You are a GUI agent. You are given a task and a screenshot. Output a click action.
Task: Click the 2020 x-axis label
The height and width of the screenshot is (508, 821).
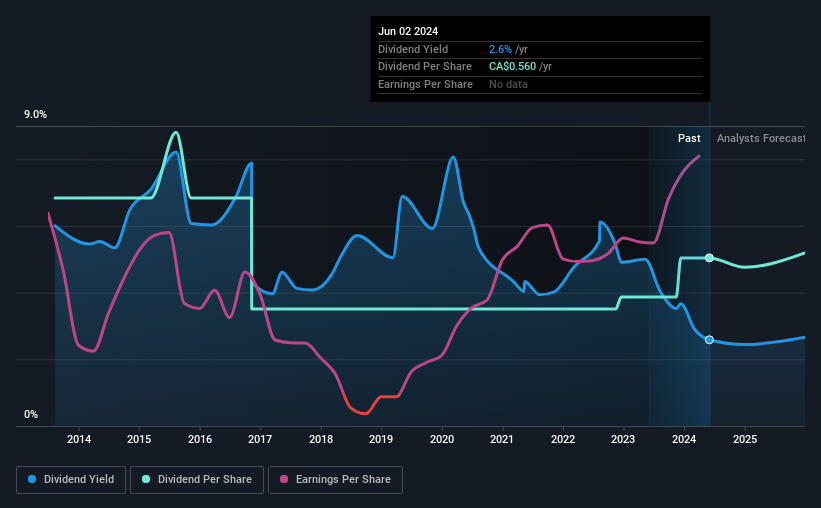(x=442, y=439)
